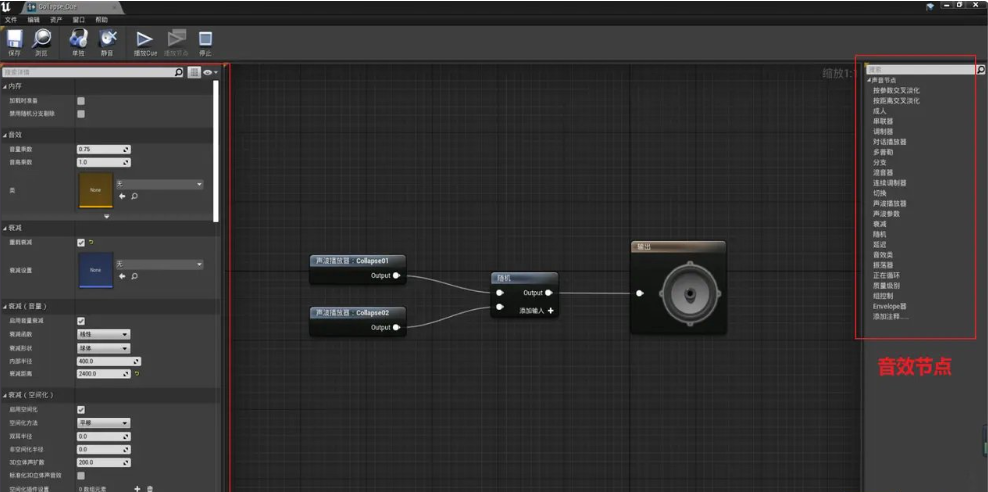Reset 衰减距离 value yellow arrow
The image size is (988, 492).
pyautogui.click(x=137, y=374)
